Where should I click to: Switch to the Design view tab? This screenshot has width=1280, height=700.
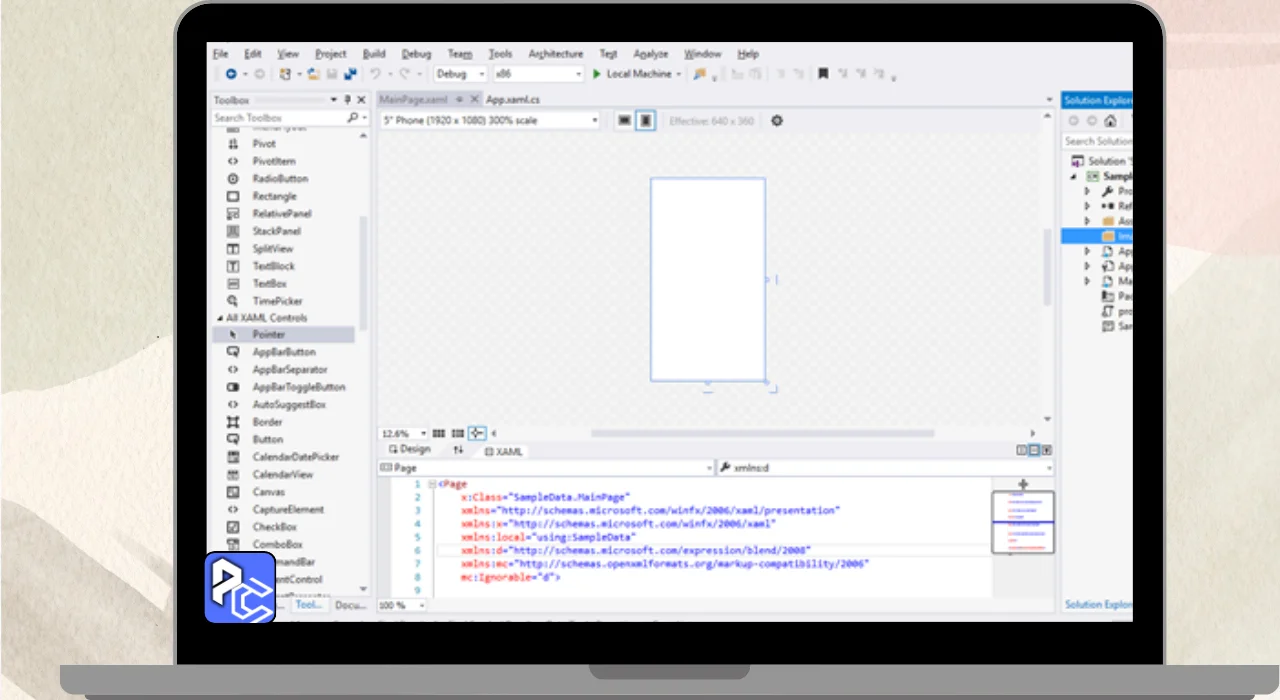point(409,450)
